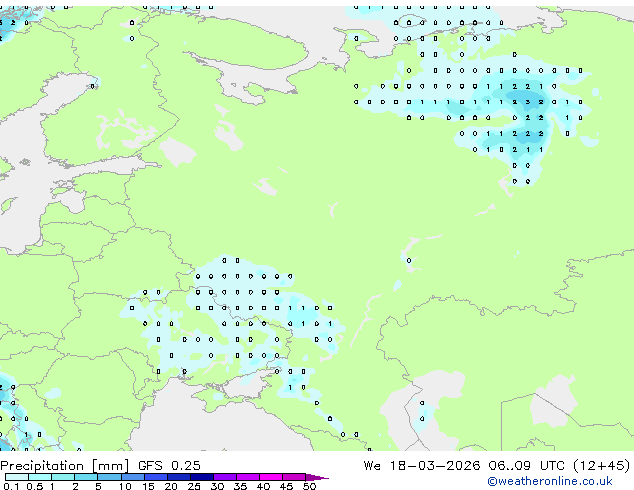Click the weatheronline.co.uk copyright link
634x490 pixels.
pyautogui.click(x=550, y=481)
